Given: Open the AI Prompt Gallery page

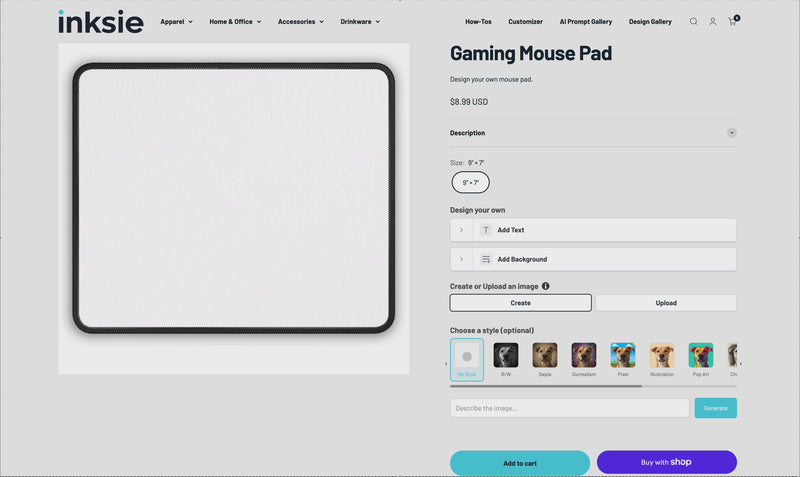Looking at the screenshot, I should pyautogui.click(x=586, y=21).
